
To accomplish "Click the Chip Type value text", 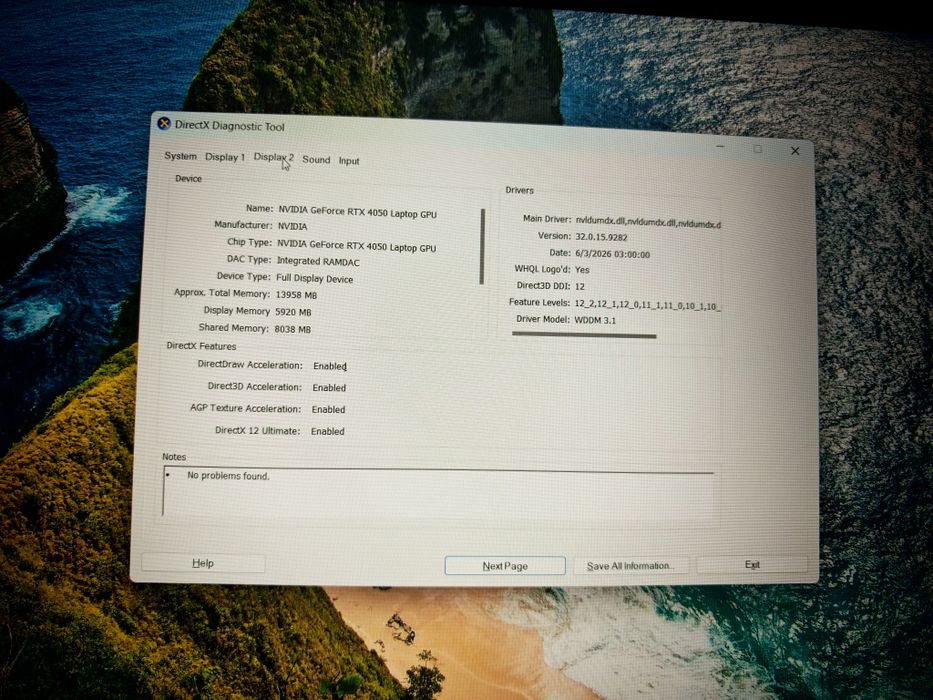I will (x=356, y=246).
